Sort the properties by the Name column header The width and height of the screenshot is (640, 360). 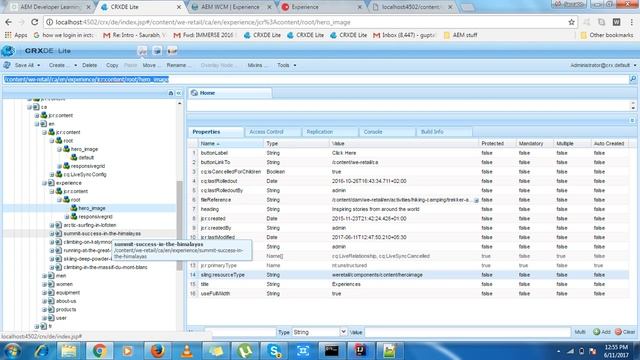coord(231,143)
